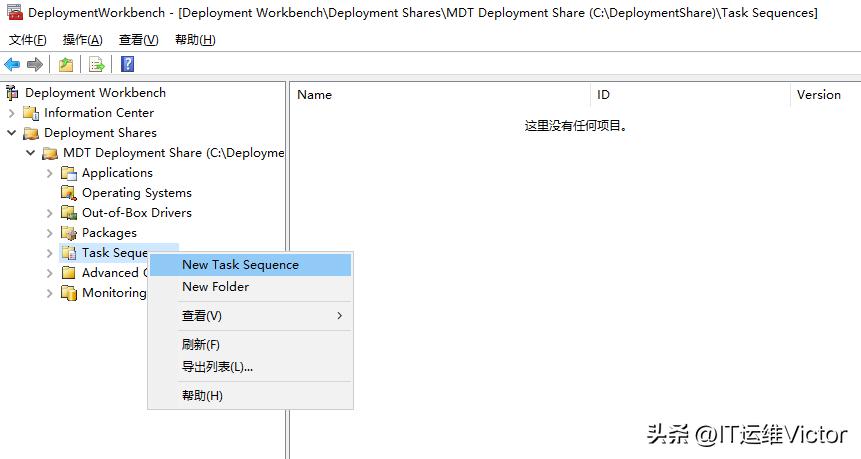The height and width of the screenshot is (459, 861).
Task: Click the Up one level toolbar icon
Action: pyautogui.click(x=66, y=65)
